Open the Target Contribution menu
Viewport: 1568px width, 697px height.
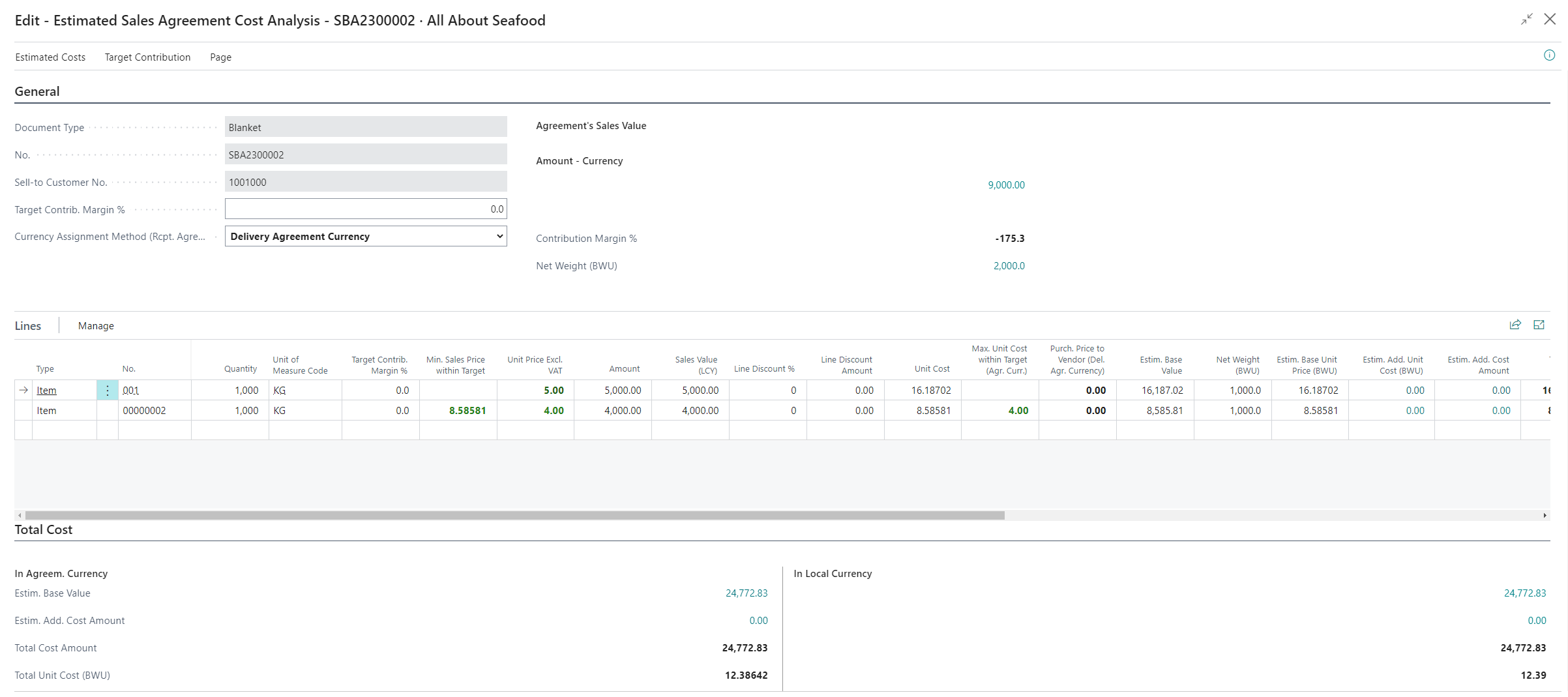147,57
